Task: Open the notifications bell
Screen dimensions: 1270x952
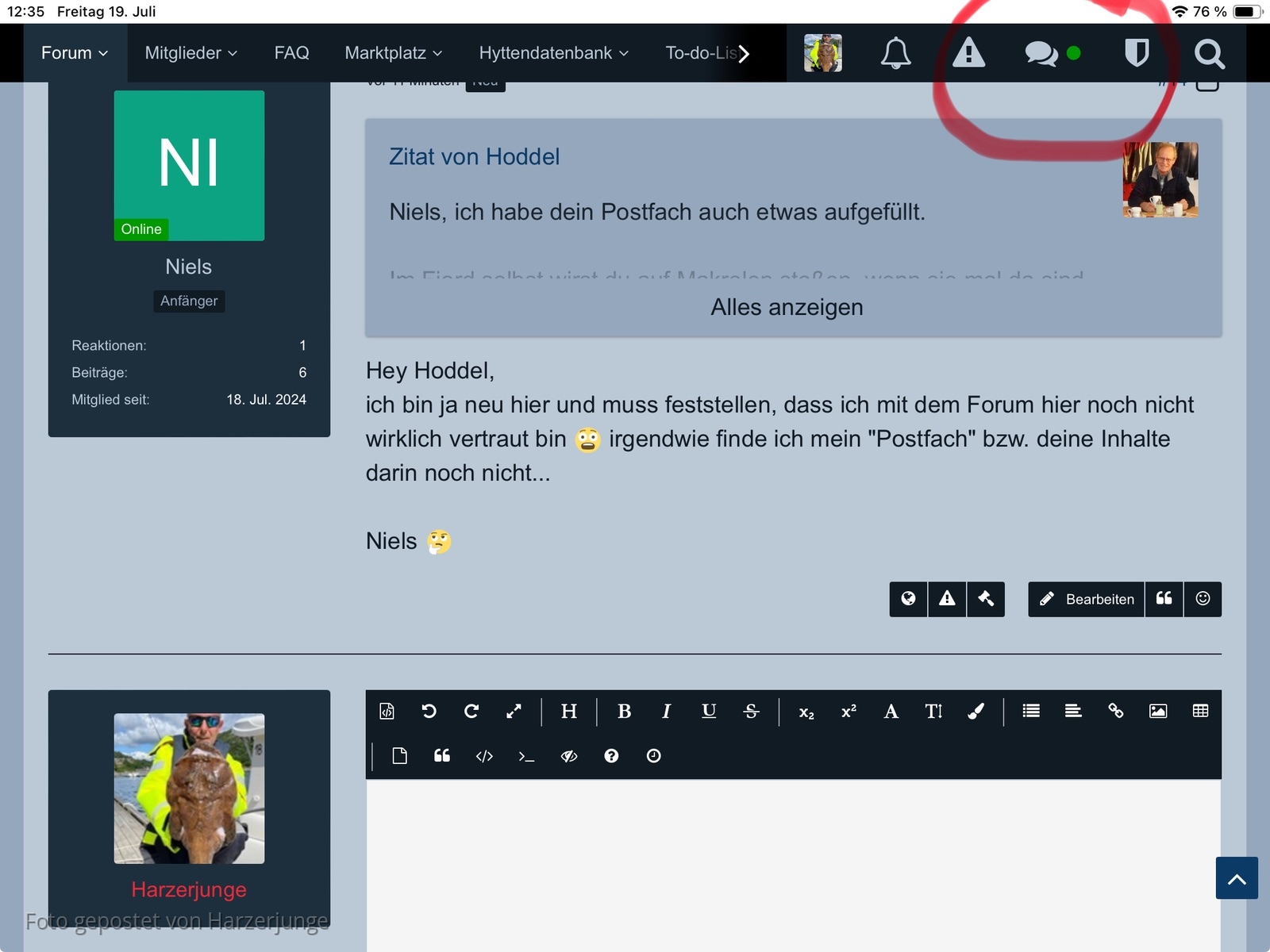Action: pos(895,53)
